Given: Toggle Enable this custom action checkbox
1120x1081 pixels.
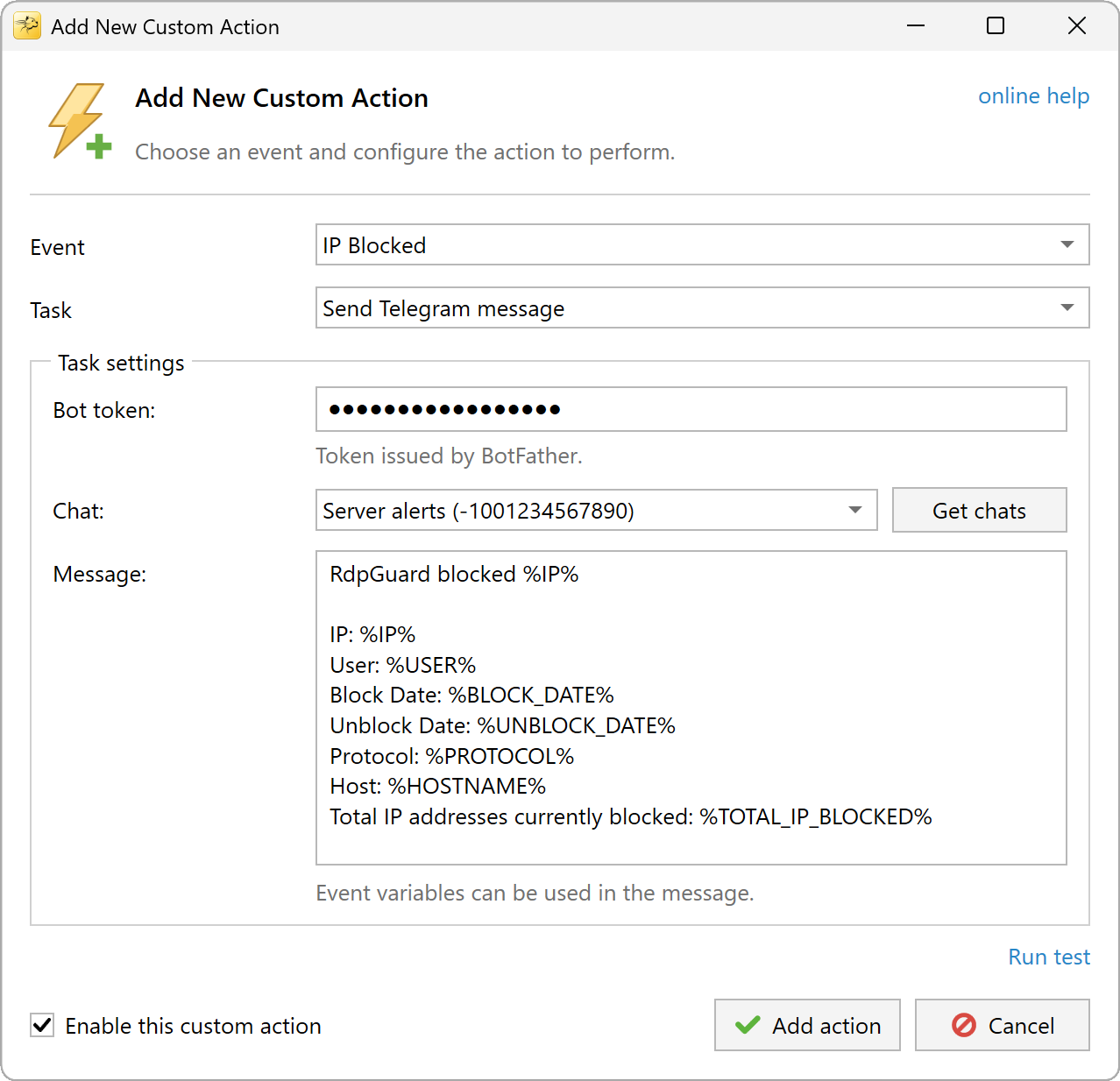Looking at the screenshot, I should (42, 1025).
